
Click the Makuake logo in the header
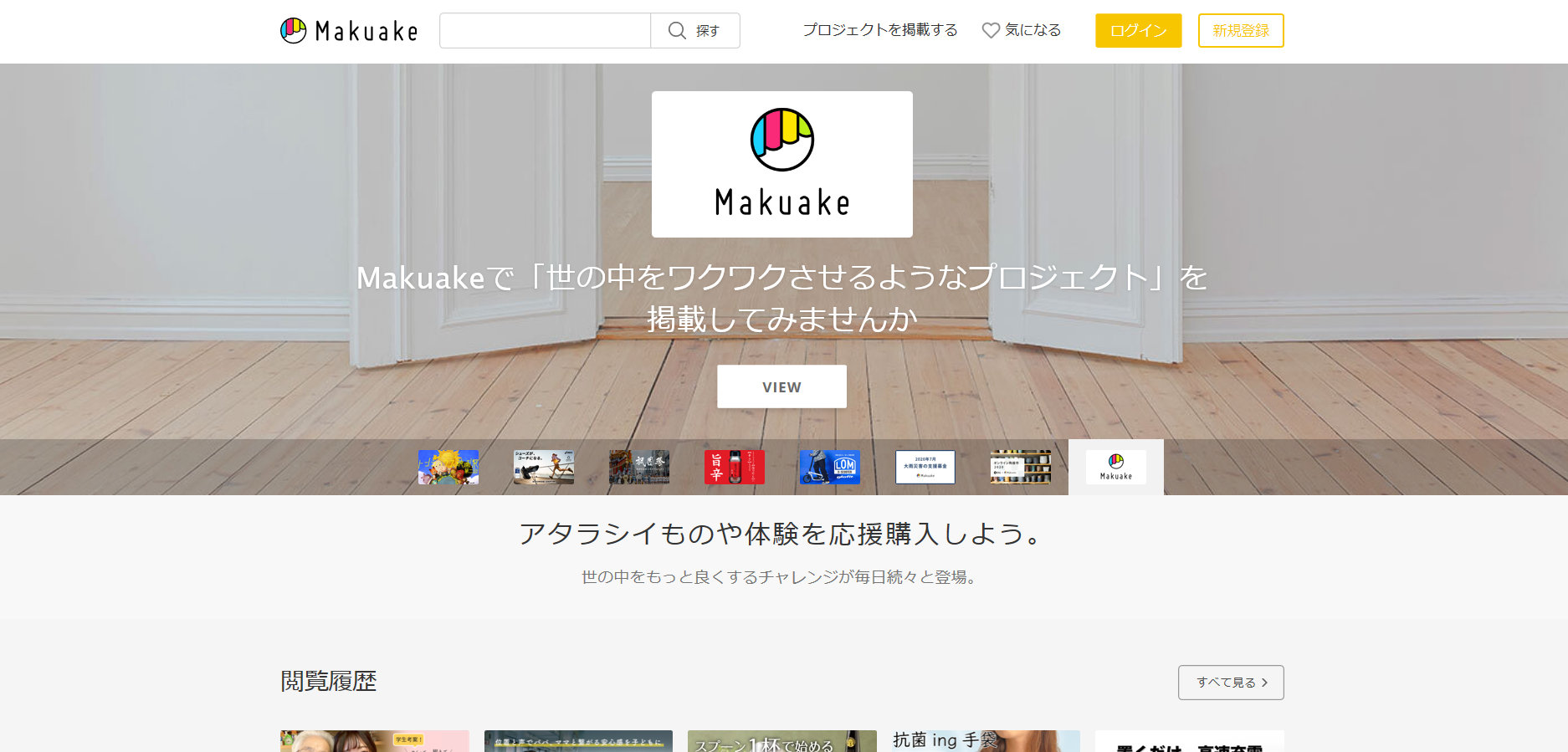click(x=349, y=31)
